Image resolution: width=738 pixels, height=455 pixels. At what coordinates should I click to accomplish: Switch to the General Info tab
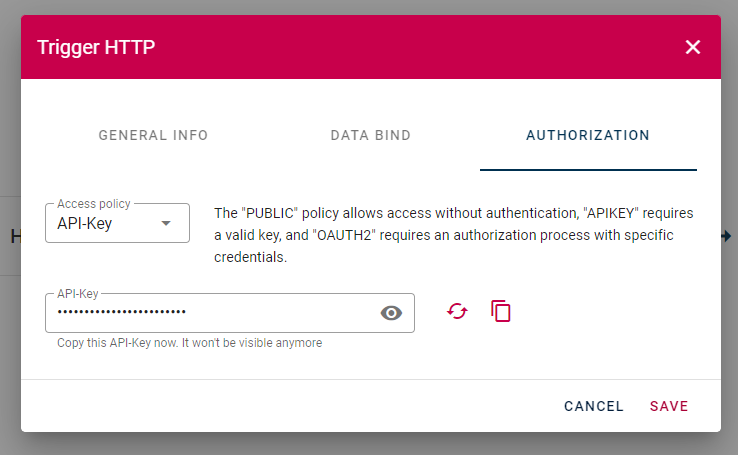tap(153, 136)
